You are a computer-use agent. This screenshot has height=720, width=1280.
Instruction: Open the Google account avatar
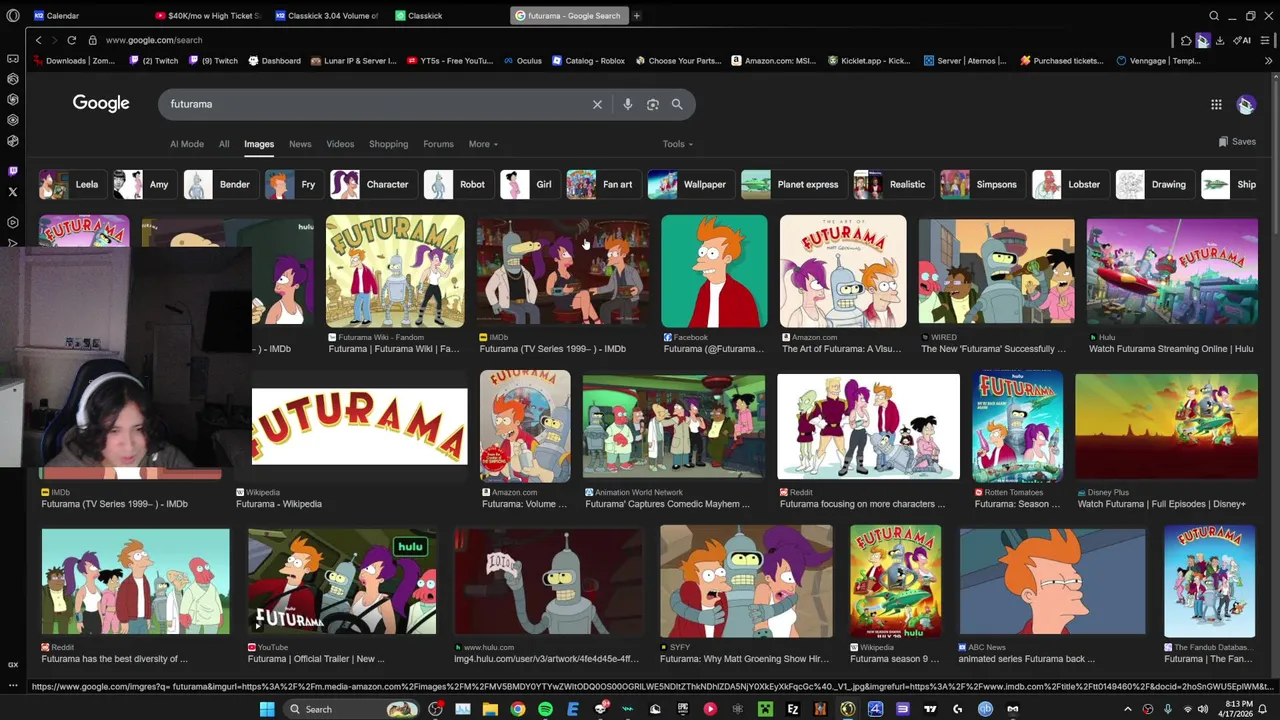point(1246,104)
